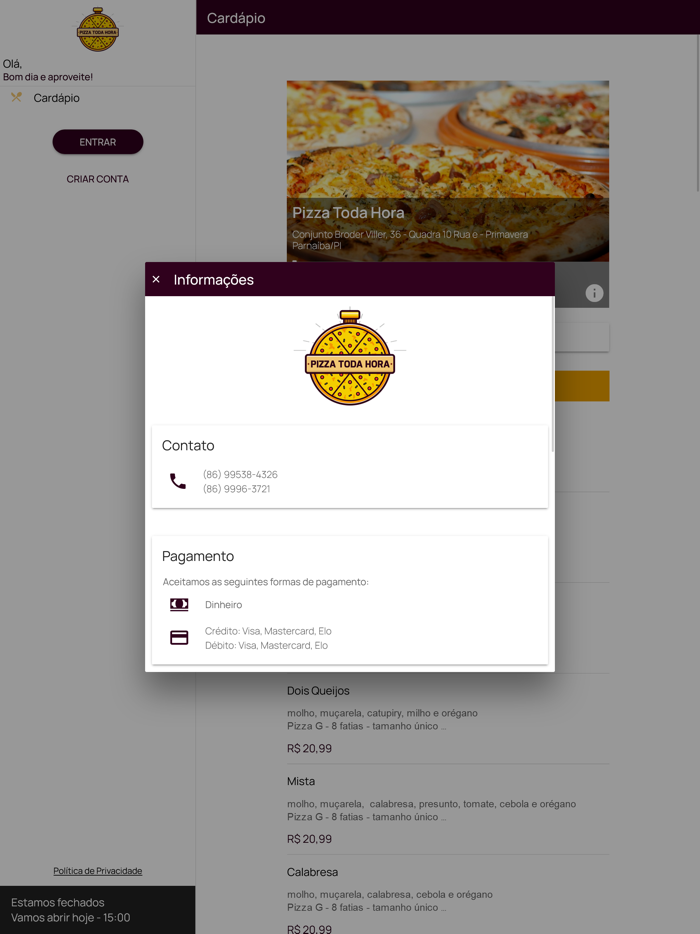Click the large pizza logo in dialog
Screen dimensions: 700x934
click(x=350, y=357)
